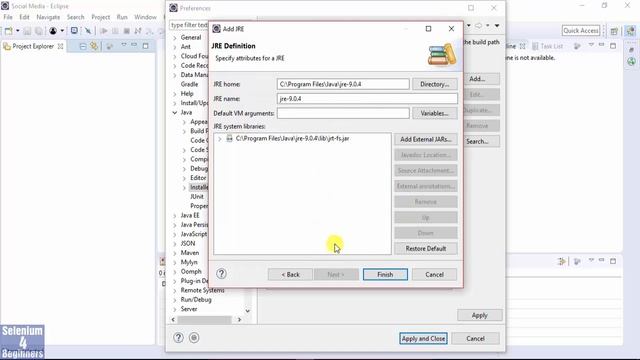The image size is (640, 360).
Task: Click the Skip All Breakpoints toolbar icon
Action: coord(87,31)
